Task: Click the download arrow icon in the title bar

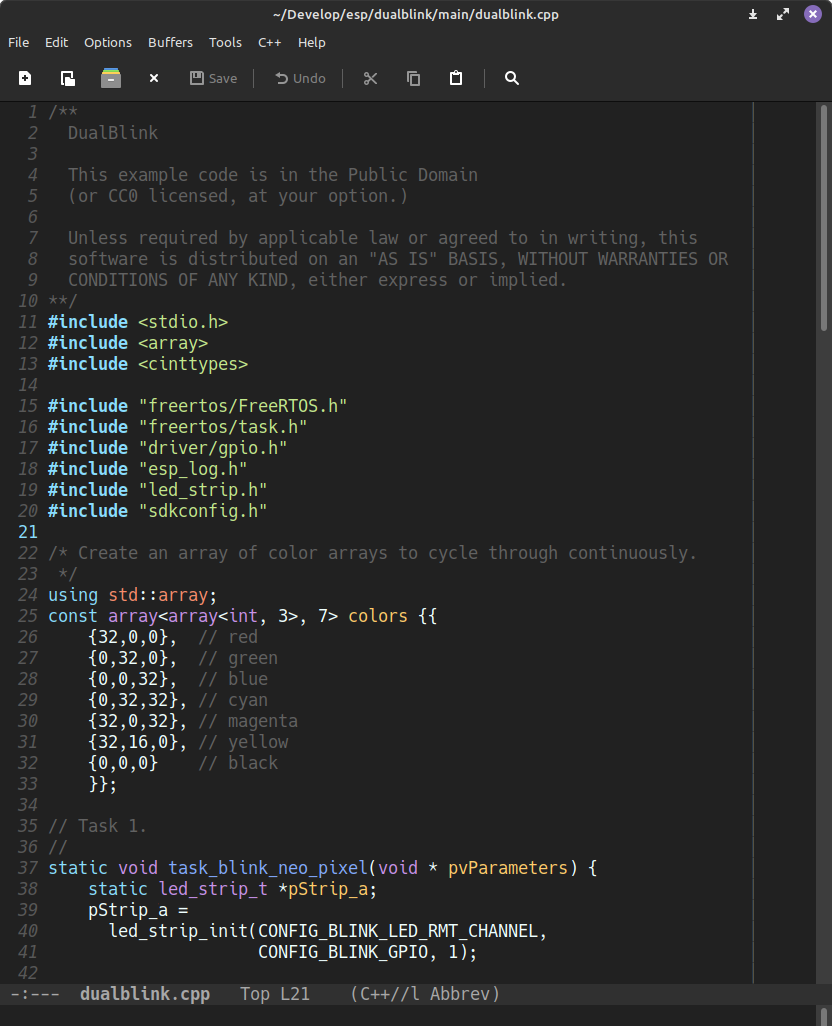Action: coord(753,14)
